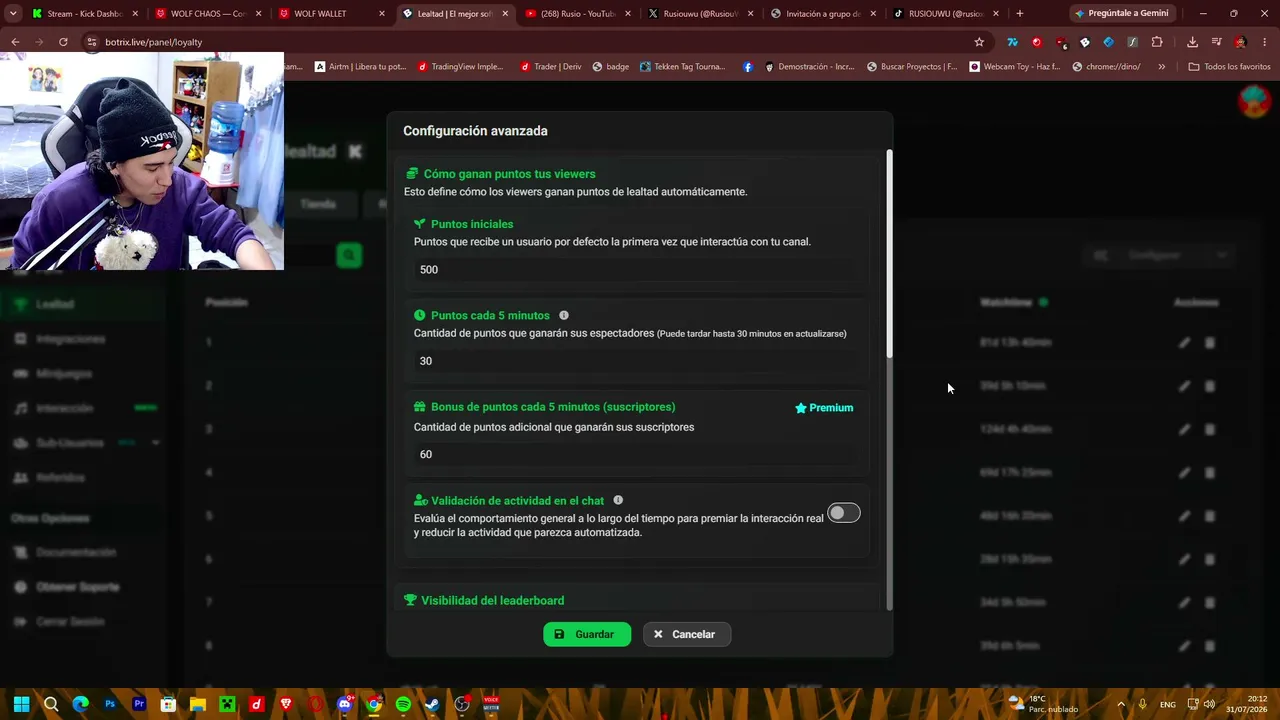Open a new browser tab

tap(1019, 14)
